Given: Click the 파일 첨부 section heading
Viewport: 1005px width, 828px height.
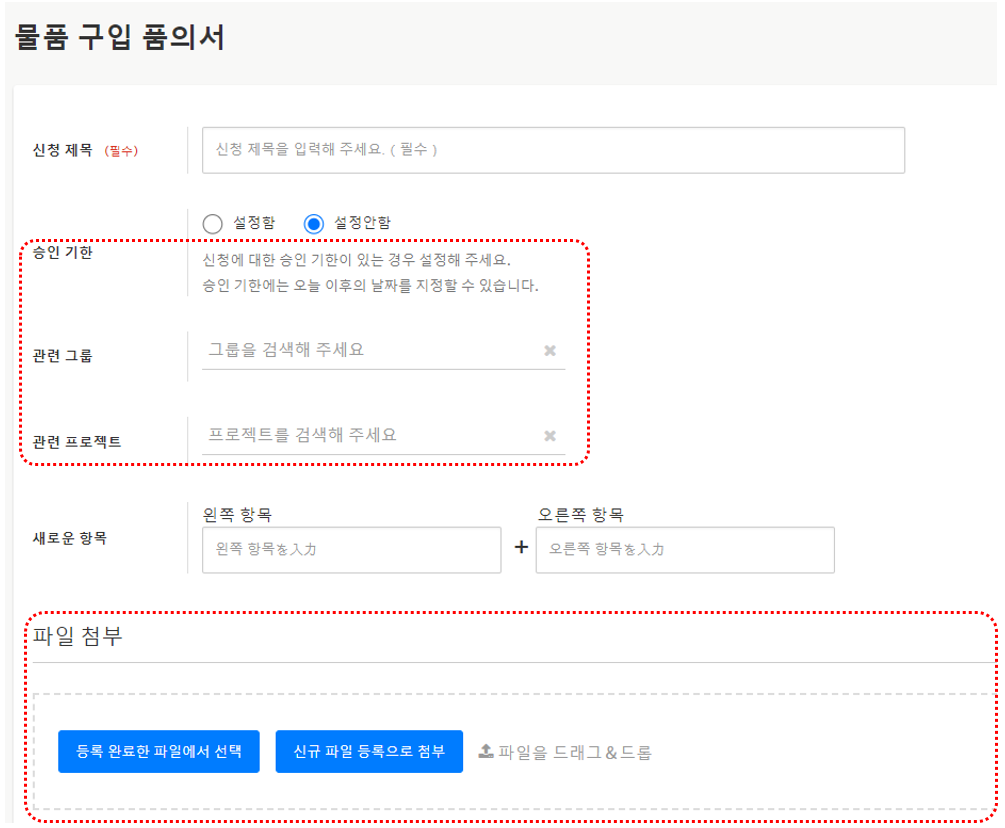Looking at the screenshot, I should pos(78,636).
